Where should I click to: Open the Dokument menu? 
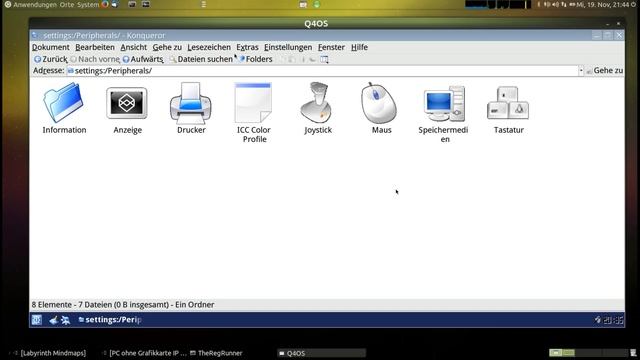point(51,47)
